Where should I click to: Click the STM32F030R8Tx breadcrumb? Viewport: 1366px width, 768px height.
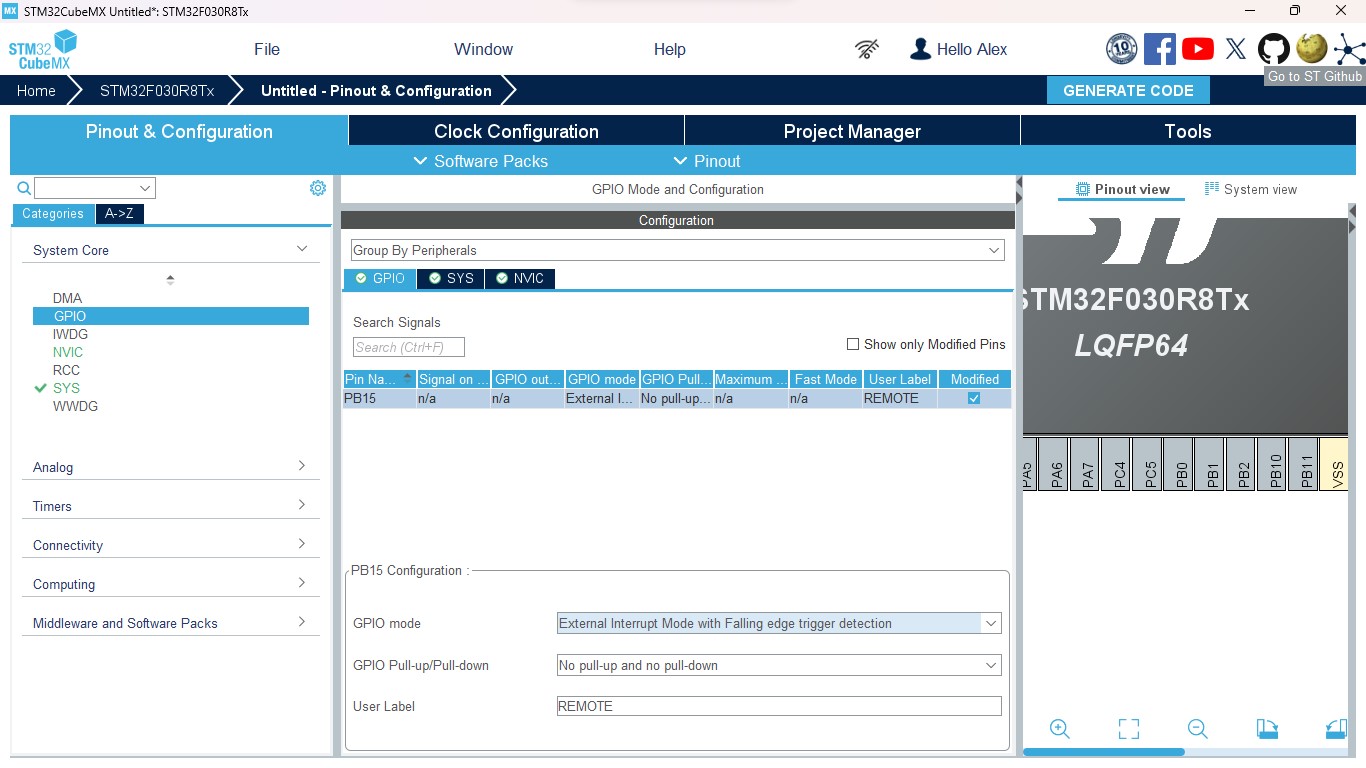157,90
